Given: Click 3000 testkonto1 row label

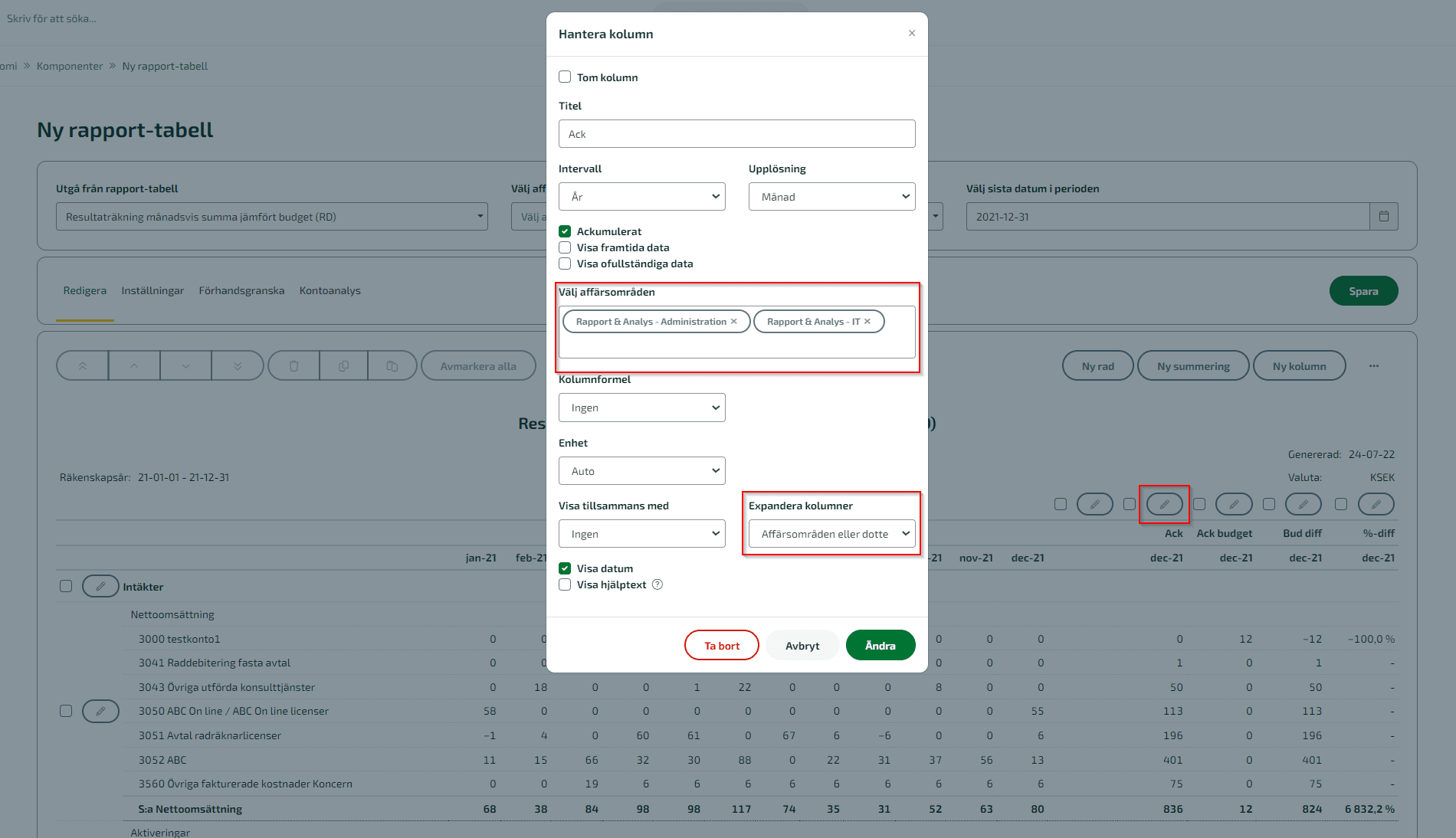Looking at the screenshot, I should click(x=179, y=639).
